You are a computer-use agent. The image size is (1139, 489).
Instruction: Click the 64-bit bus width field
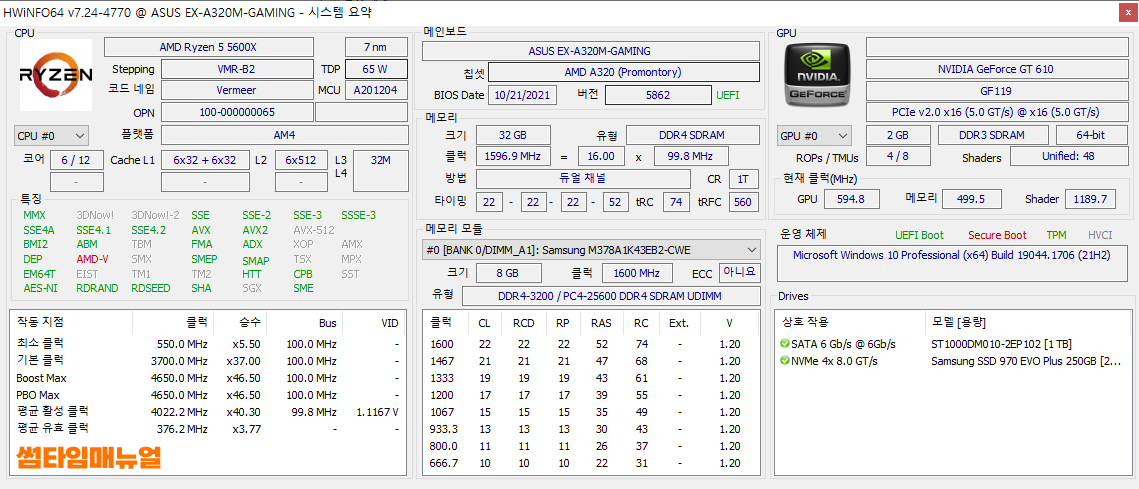click(1090, 135)
